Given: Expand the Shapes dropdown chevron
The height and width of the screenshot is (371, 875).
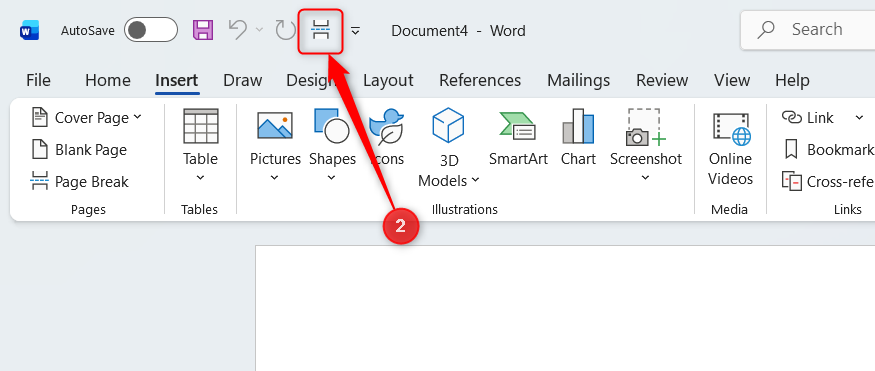Looking at the screenshot, I should (331, 178).
